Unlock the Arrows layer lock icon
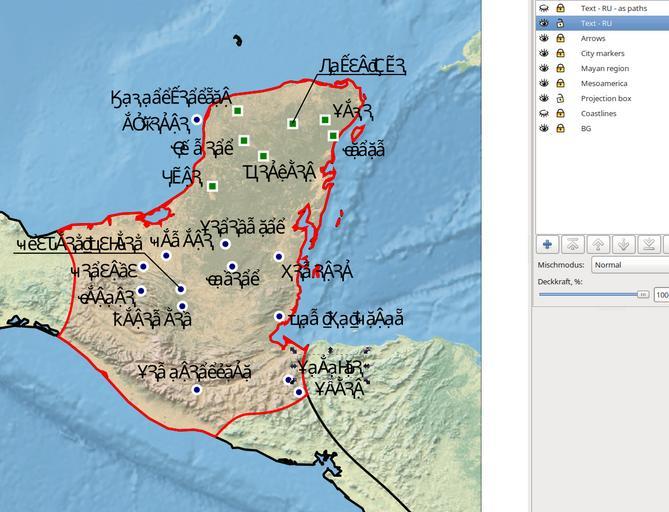This screenshot has width=669, height=512. tap(560, 38)
